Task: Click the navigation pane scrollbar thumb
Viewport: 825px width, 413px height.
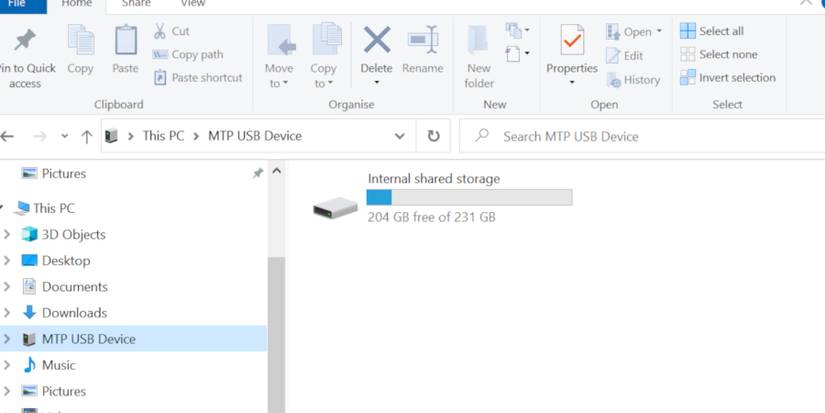Action: click(276, 335)
